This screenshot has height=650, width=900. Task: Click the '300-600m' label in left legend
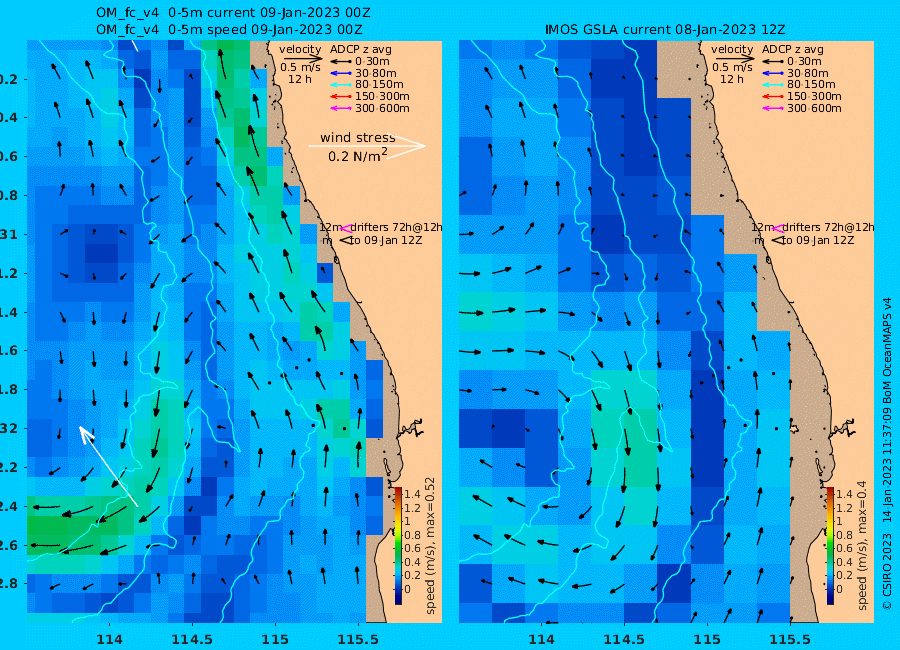(382, 109)
